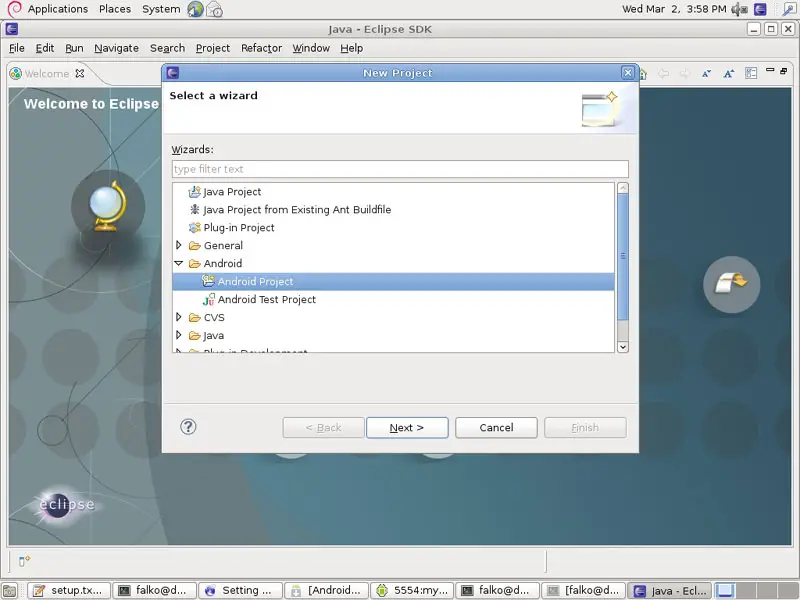Screen dimensions: 800x600
Task: Click the Finish button
Action: (x=585, y=428)
